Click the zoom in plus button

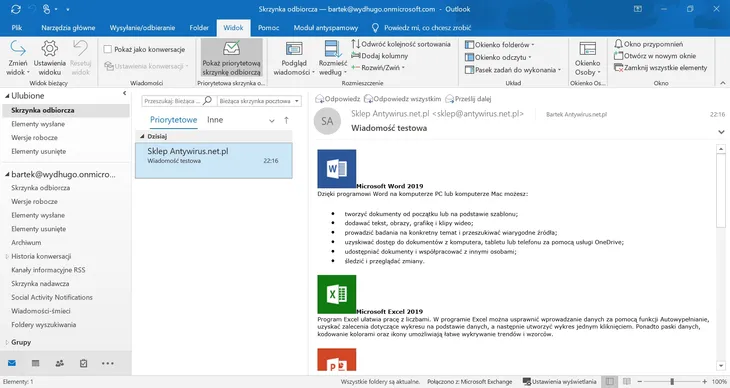click(x=704, y=381)
